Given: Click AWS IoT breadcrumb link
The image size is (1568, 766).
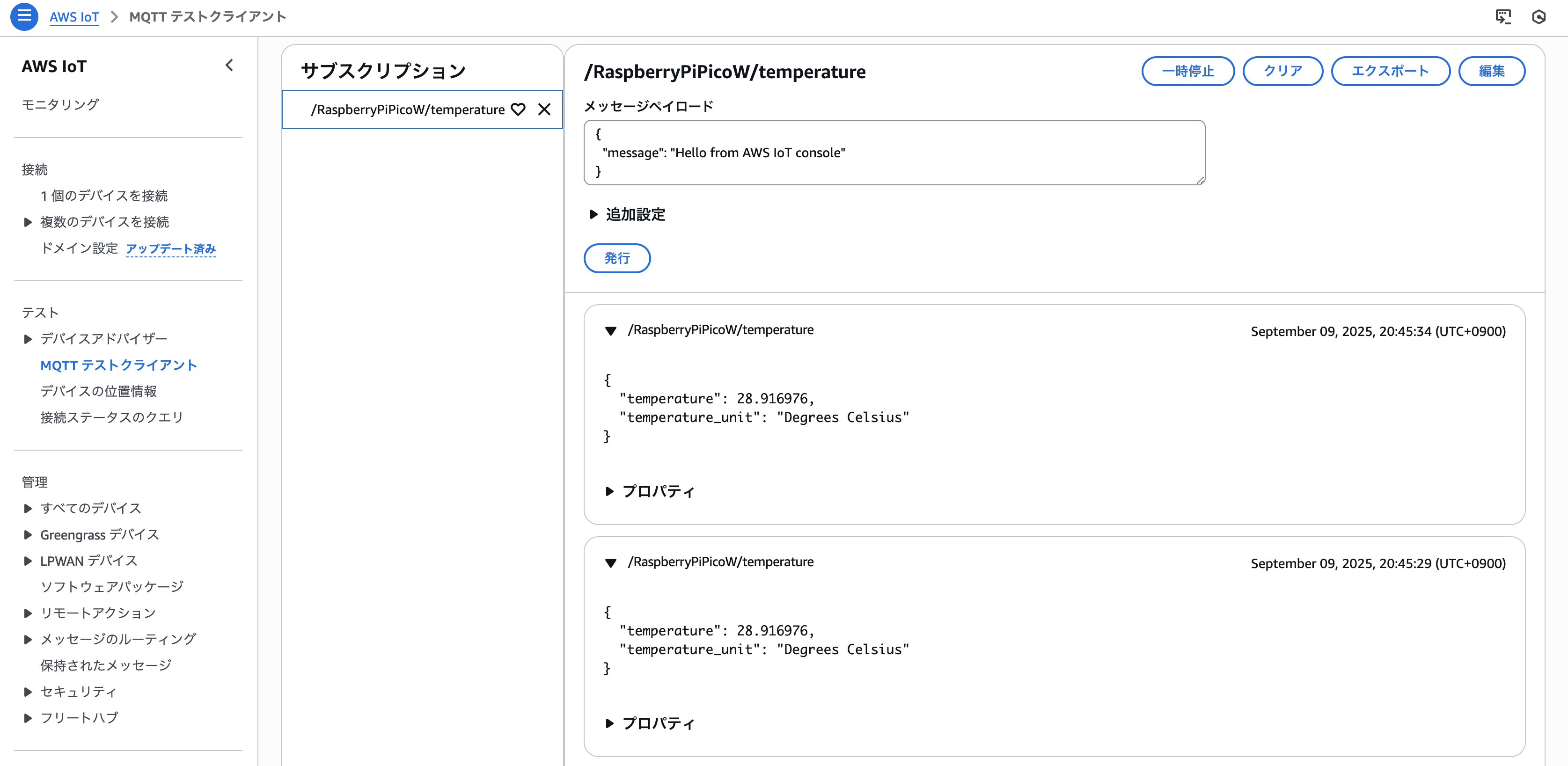Looking at the screenshot, I should tap(73, 17).
